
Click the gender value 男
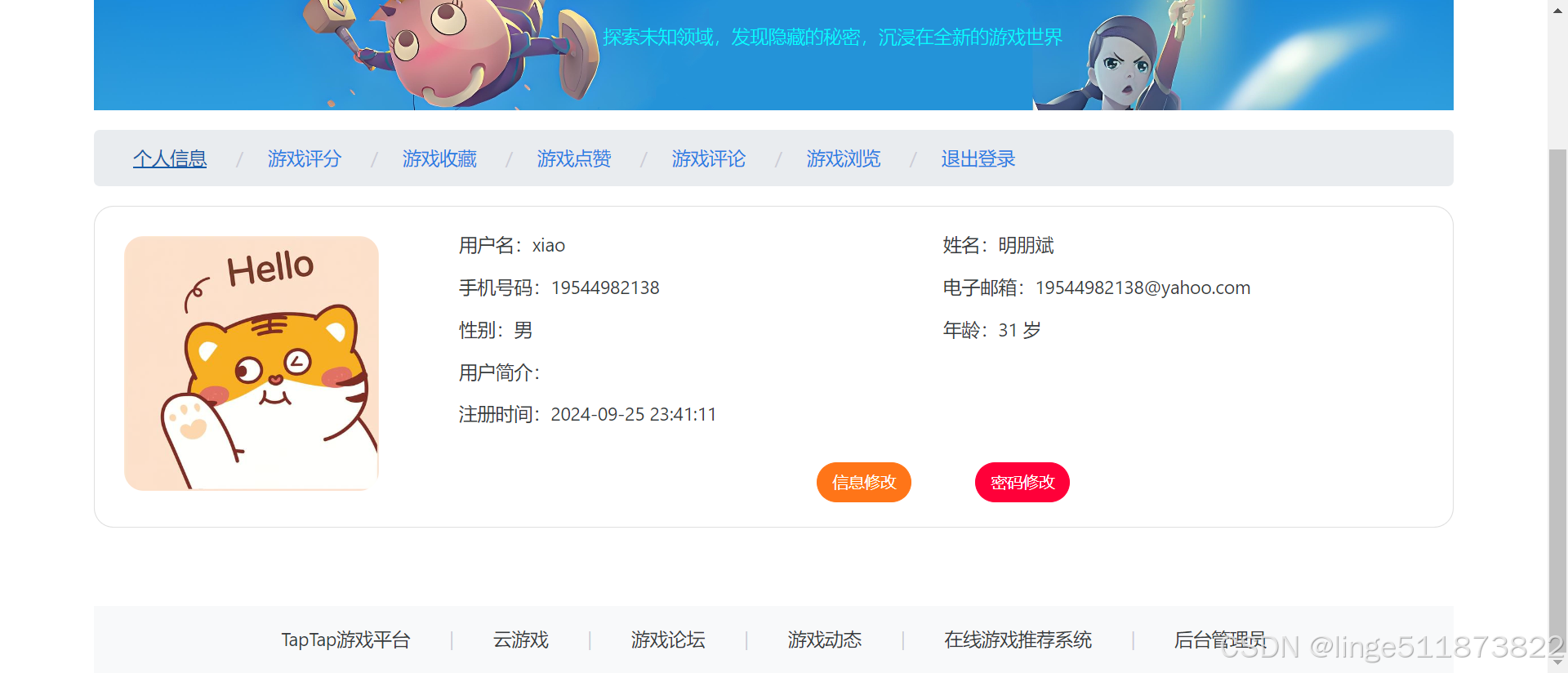pyautogui.click(x=523, y=330)
